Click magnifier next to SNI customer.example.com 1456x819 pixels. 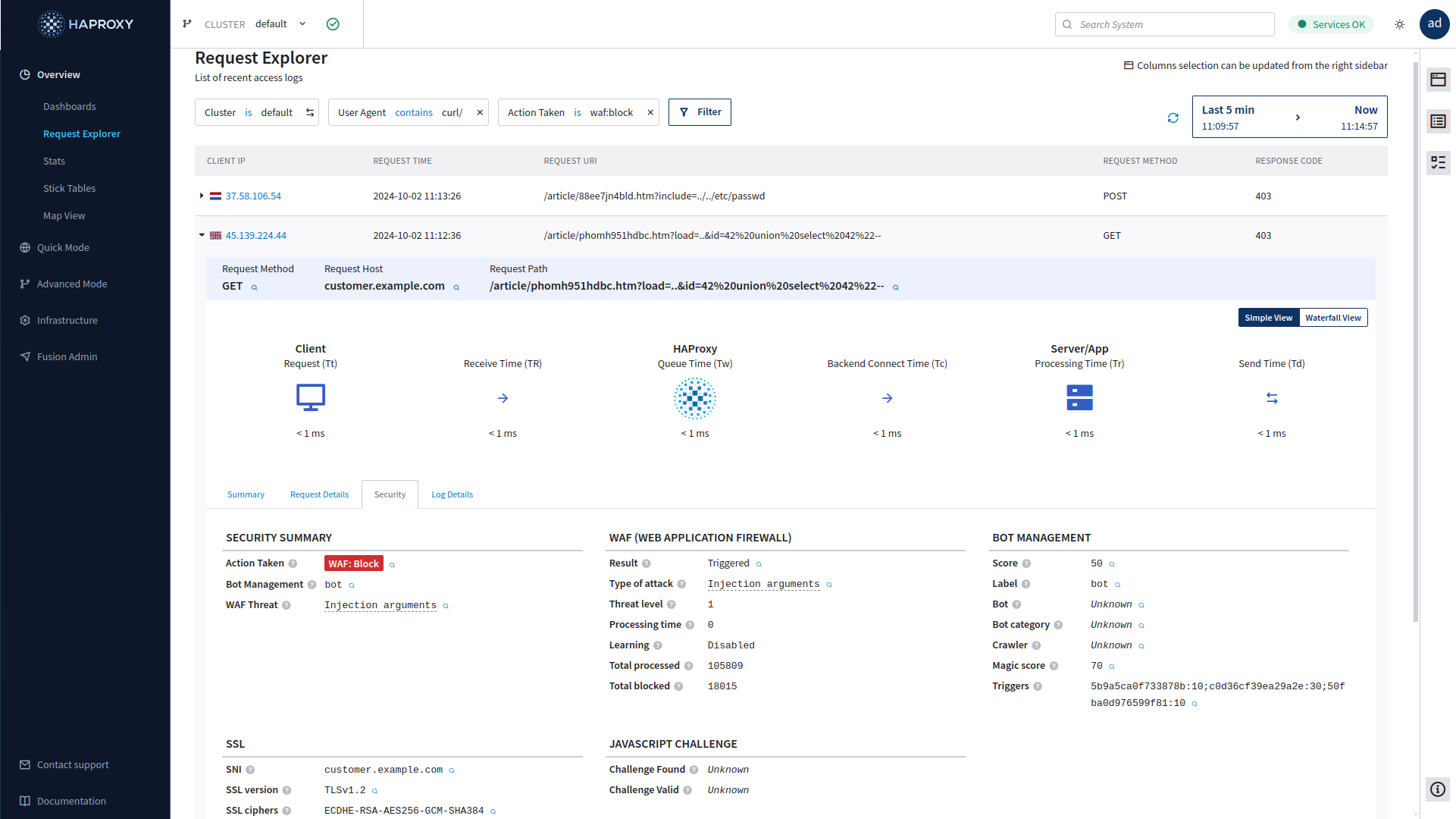pos(452,770)
